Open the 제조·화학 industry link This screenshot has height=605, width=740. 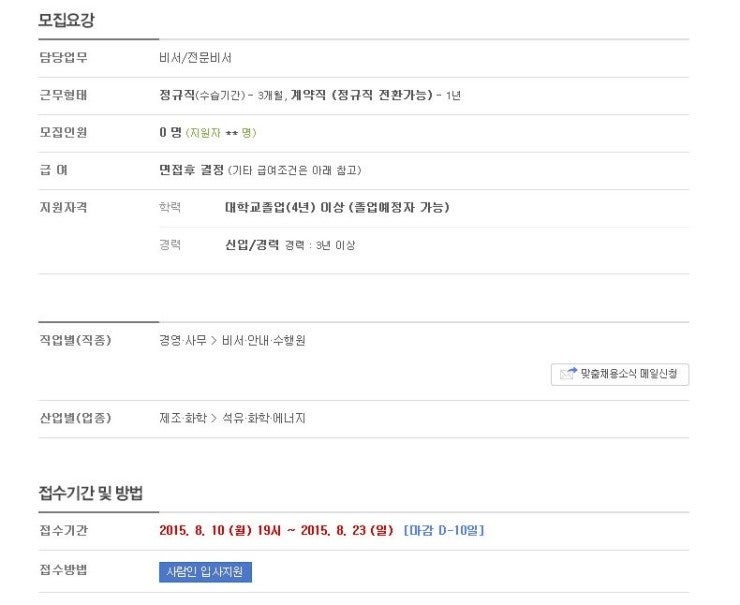click(183, 418)
